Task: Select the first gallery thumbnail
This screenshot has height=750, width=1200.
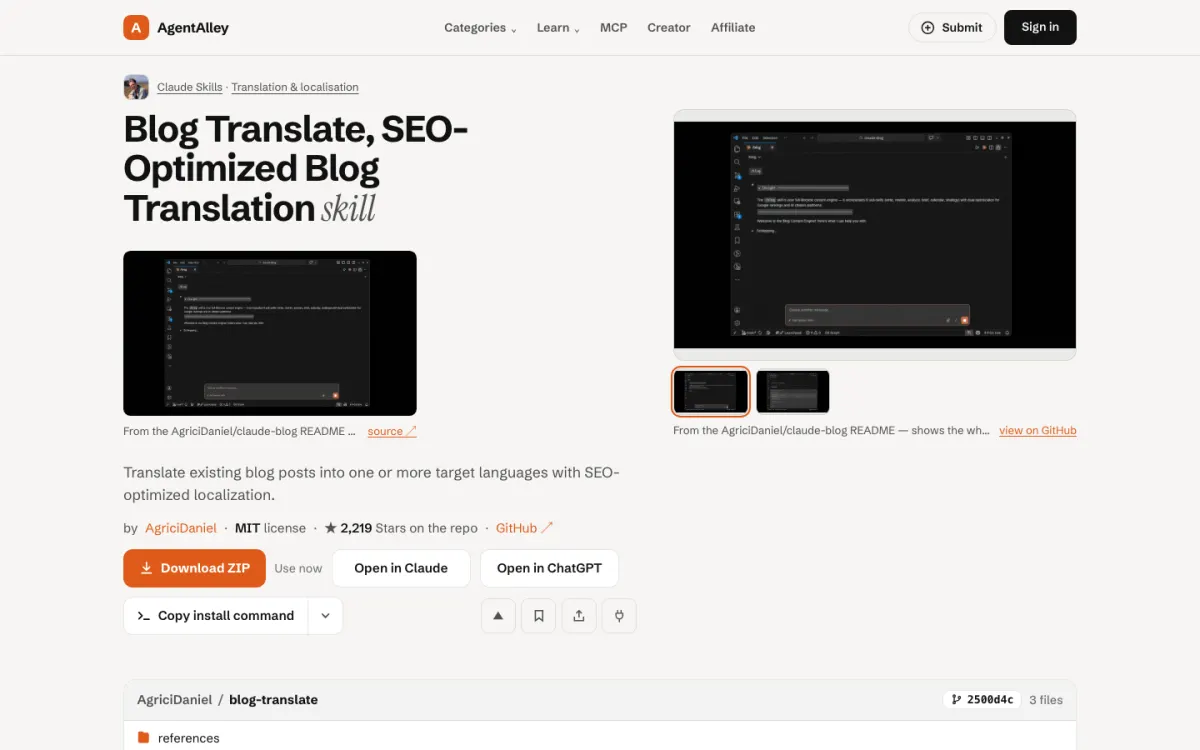Action: tap(711, 391)
